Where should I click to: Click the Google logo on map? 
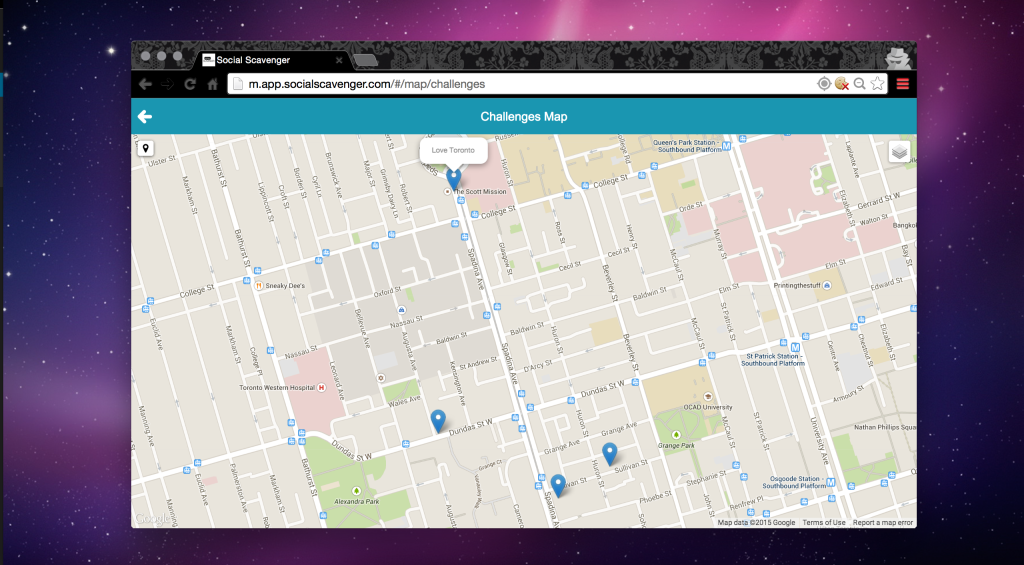click(152, 519)
